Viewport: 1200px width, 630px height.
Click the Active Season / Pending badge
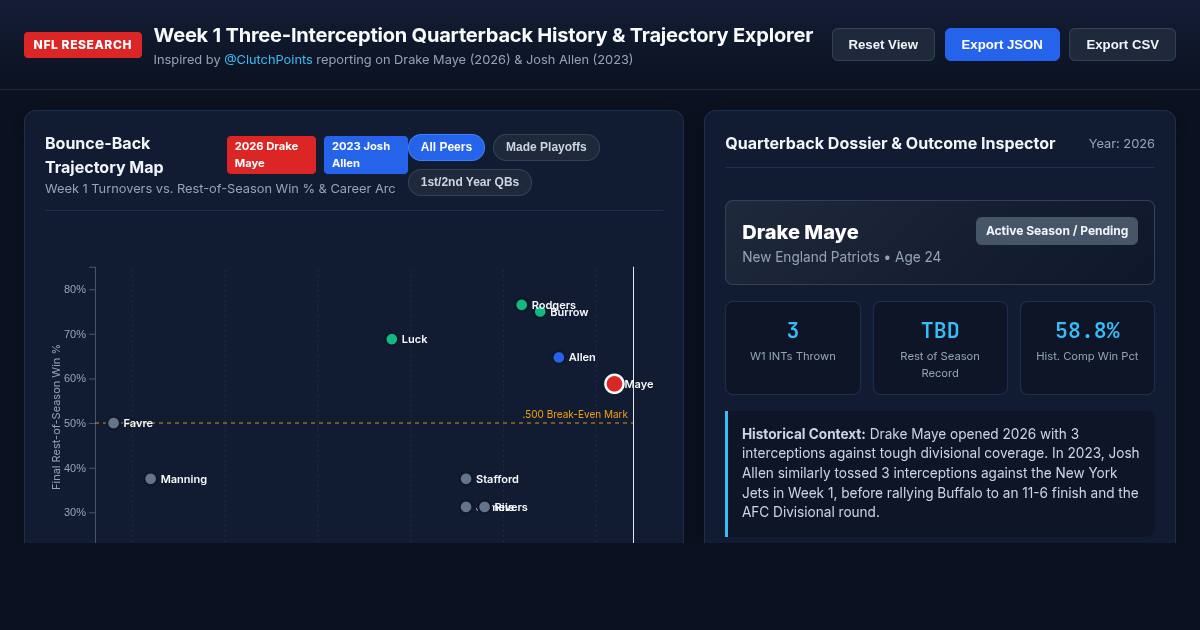coord(1057,231)
